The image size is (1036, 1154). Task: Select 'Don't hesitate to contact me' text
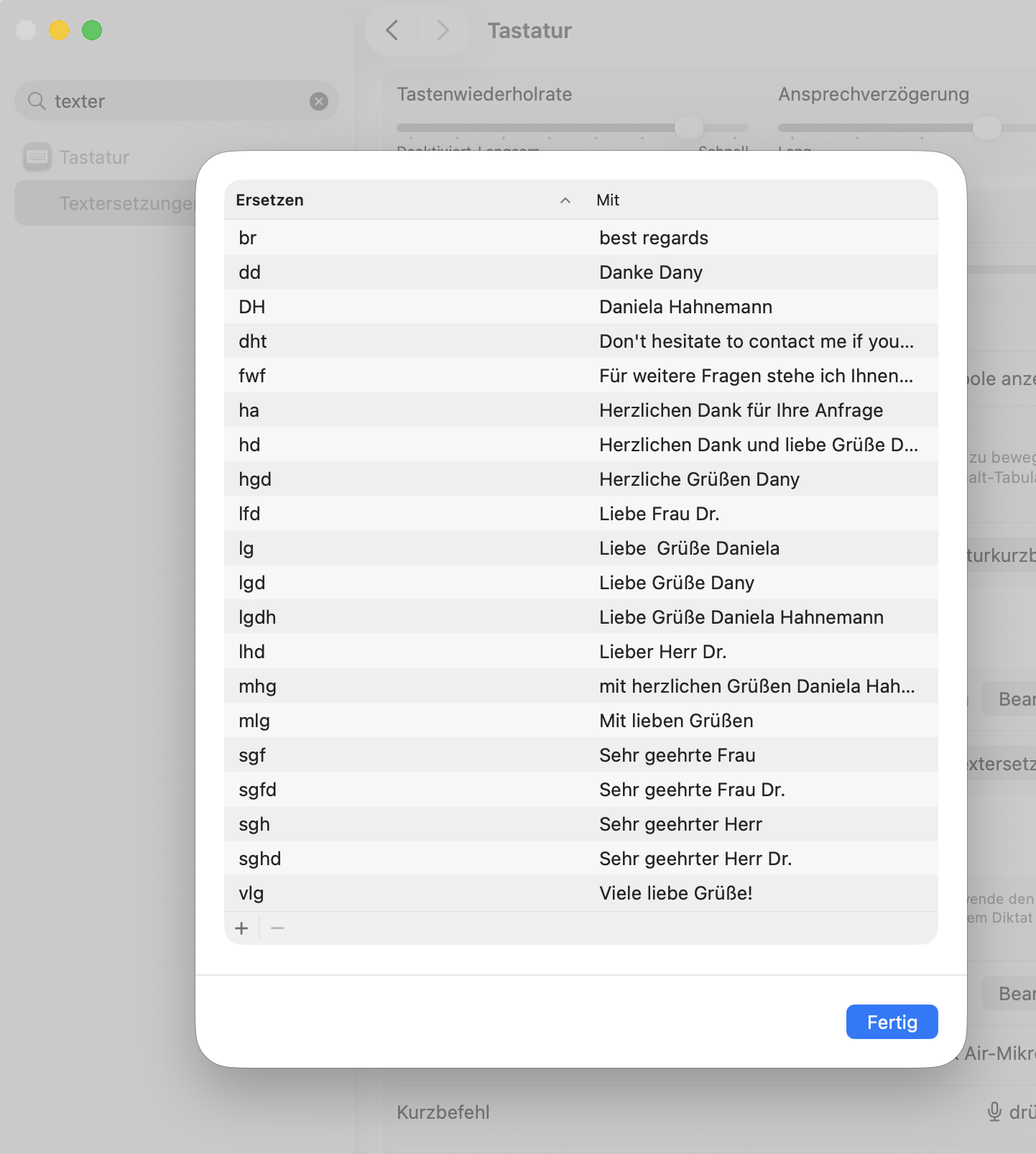click(757, 341)
